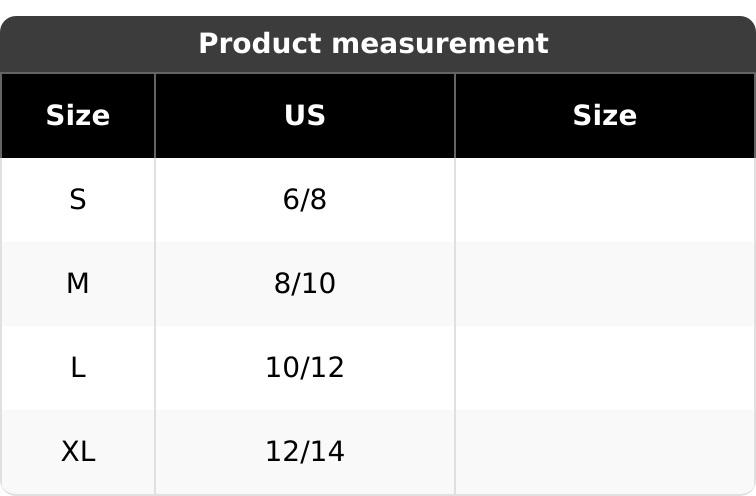This screenshot has width=756, height=496.
Task: Click the S size cell
Action: click(78, 200)
